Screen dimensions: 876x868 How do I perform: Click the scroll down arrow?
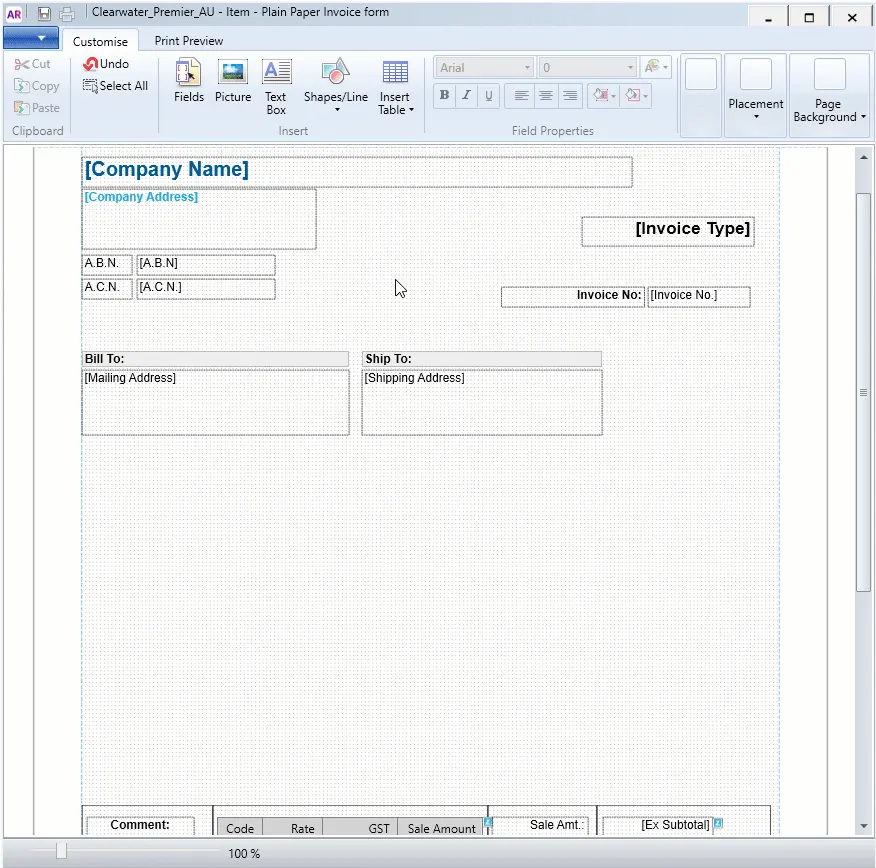pos(864,826)
